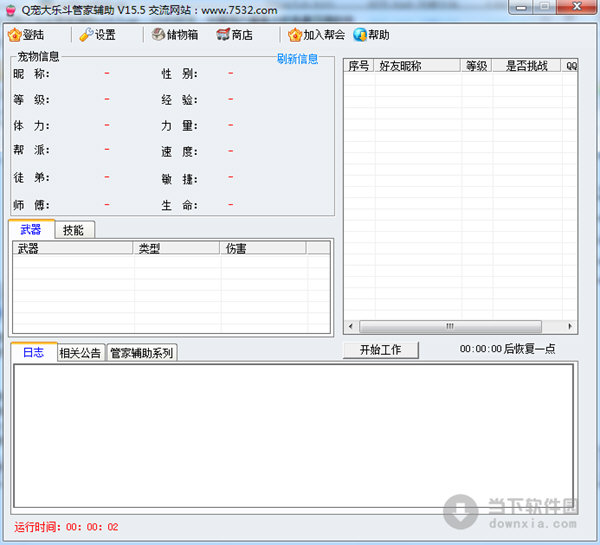
Task: Click the 力量 label in pet info
Action: 179,126
